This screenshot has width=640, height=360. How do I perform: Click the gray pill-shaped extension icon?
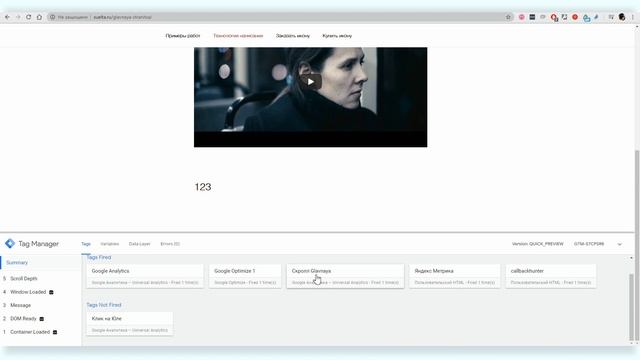[543, 17]
